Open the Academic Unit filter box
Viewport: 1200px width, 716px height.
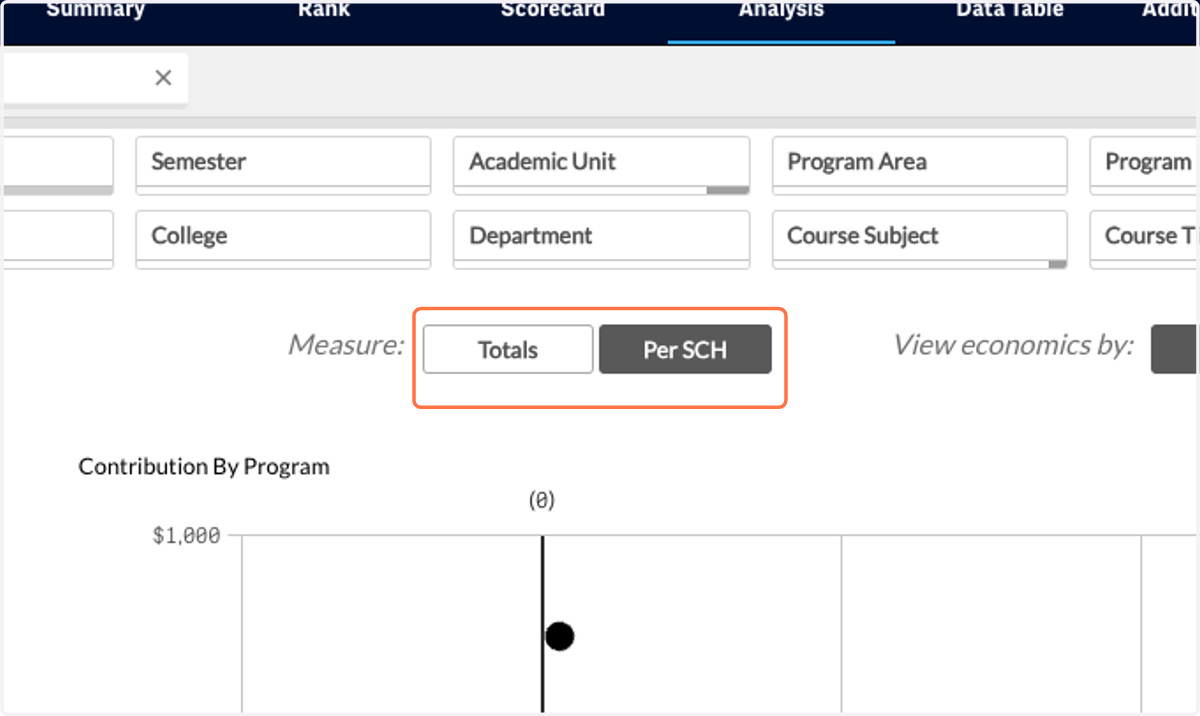[x=601, y=165]
